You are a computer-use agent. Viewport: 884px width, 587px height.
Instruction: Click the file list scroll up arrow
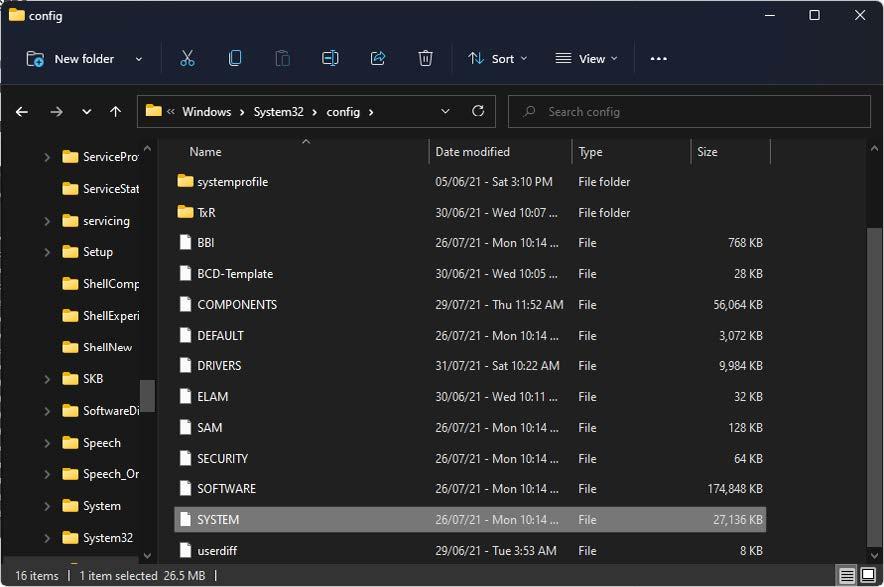[874, 149]
